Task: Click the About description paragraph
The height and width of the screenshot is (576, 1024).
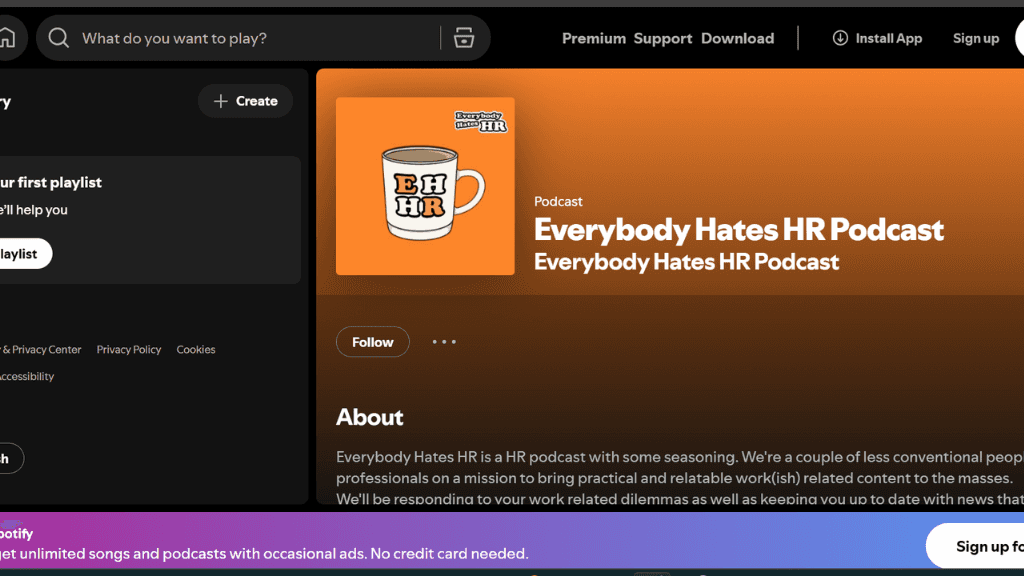Action: click(680, 477)
